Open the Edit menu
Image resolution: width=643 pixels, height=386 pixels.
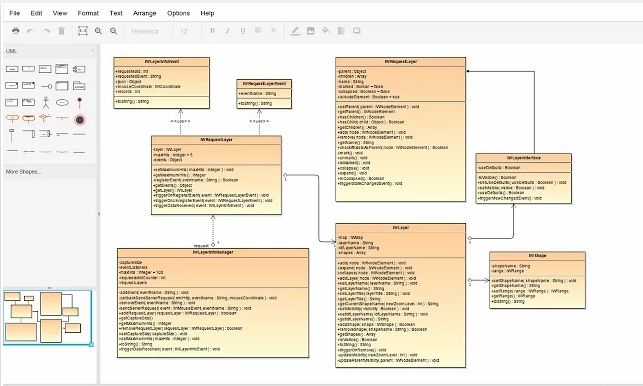coord(36,13)
